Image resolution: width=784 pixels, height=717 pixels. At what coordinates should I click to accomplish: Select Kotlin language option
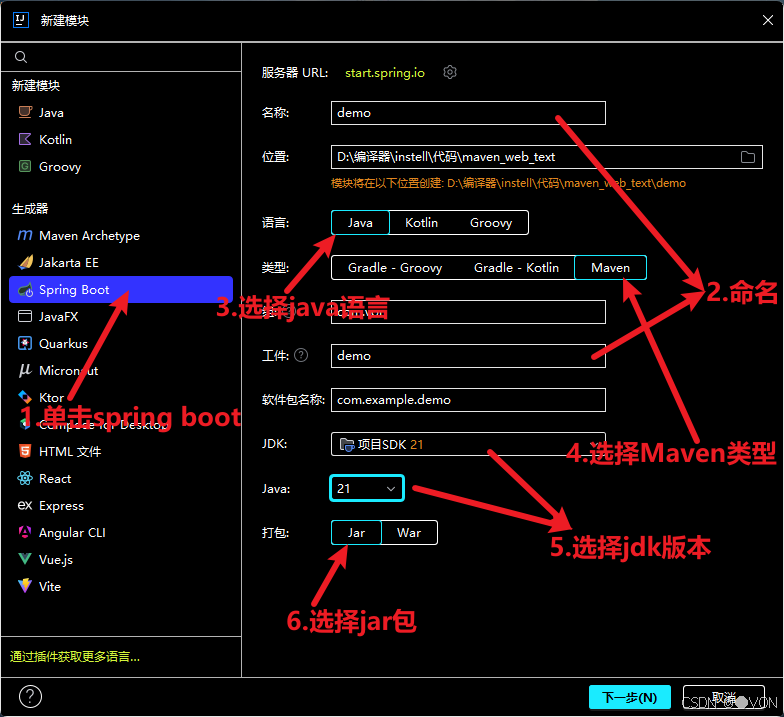pyautogui.click(x=421, y=222)
